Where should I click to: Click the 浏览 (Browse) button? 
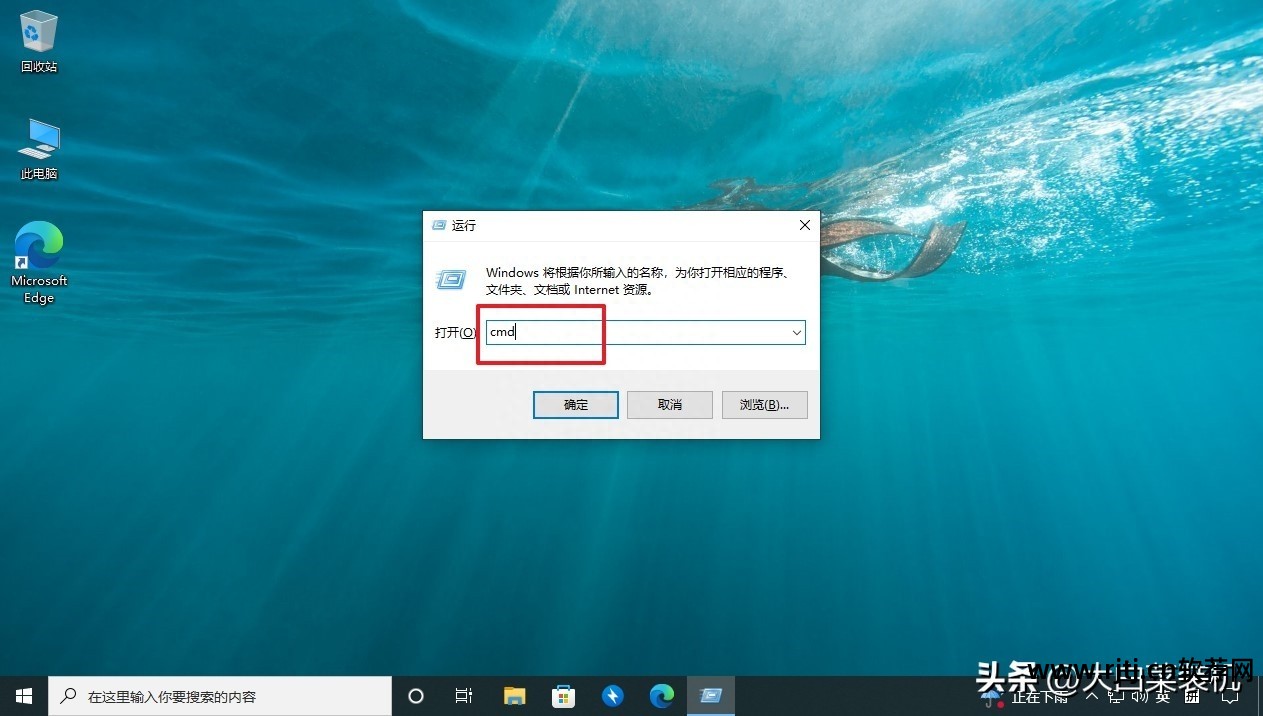pos(764,405)
